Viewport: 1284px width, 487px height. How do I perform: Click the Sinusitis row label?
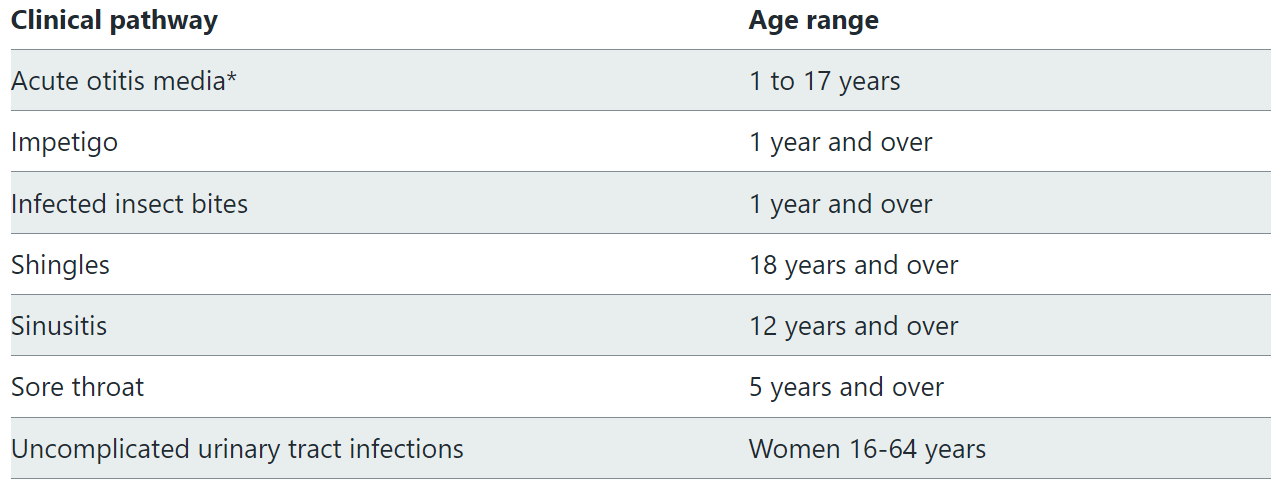click(59, 326)
